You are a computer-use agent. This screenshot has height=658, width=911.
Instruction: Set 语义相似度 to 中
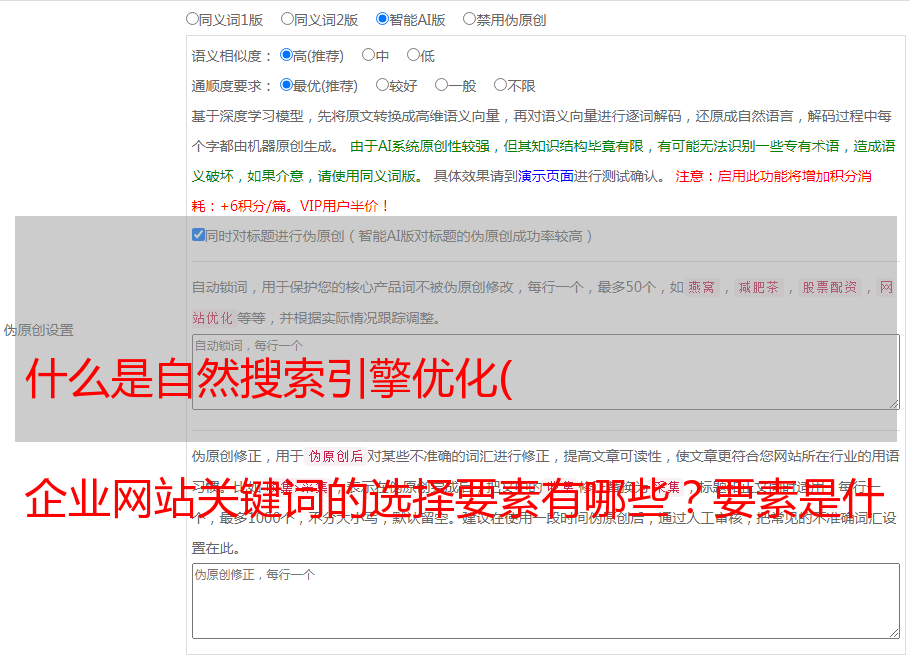click(x=368, y=55)
